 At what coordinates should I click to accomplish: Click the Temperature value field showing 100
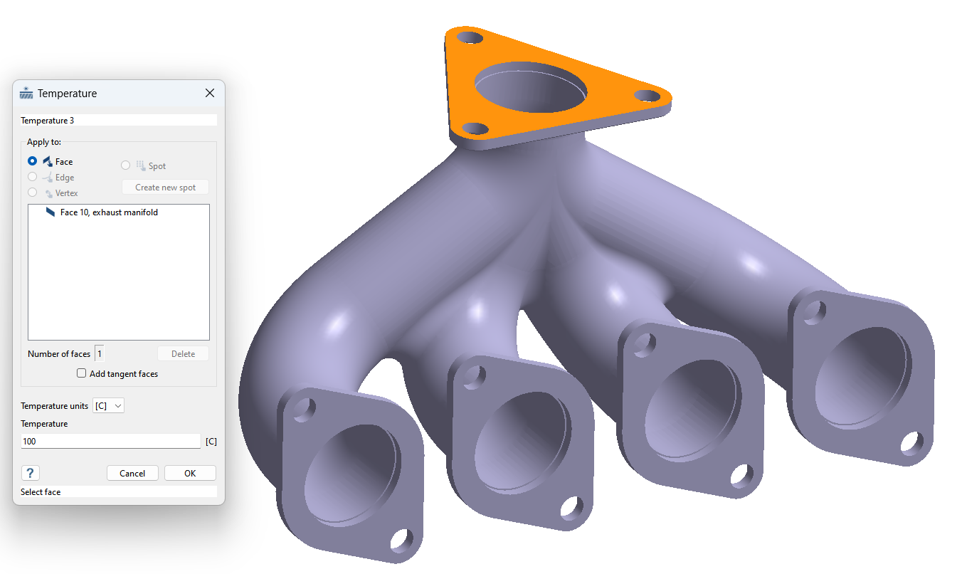(110, 441)
